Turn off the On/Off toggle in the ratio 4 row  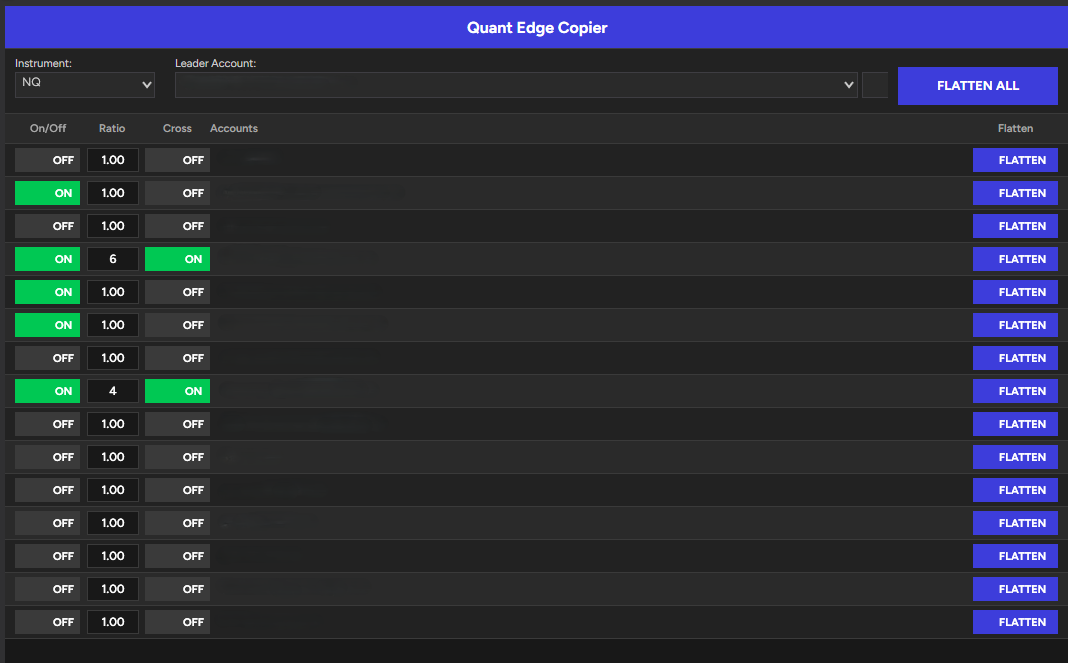pyautogui.click(x=47, y=391)
